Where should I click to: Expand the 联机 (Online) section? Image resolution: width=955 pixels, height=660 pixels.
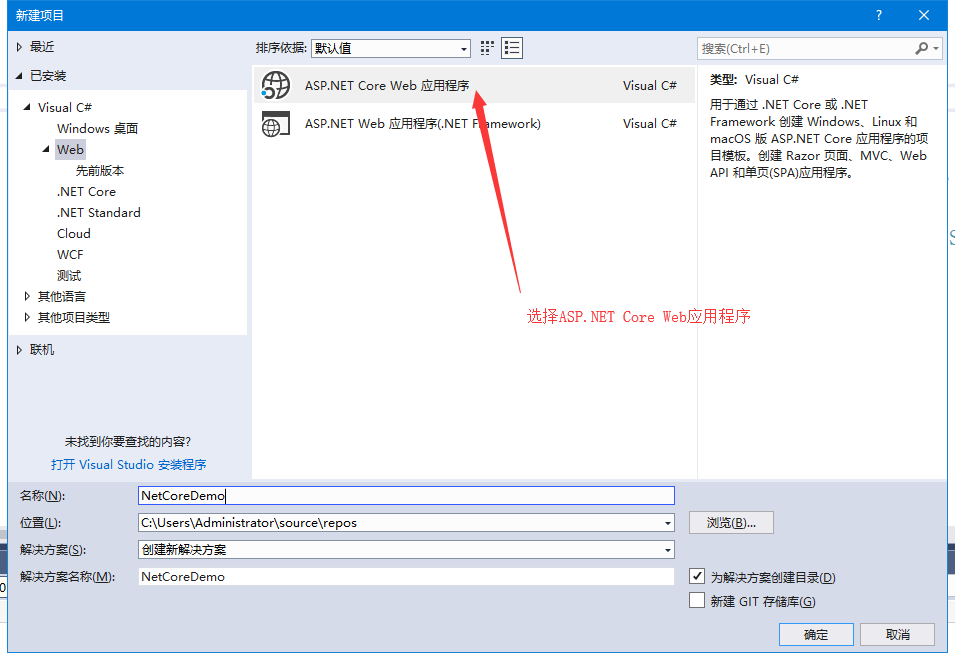[19, 350]
